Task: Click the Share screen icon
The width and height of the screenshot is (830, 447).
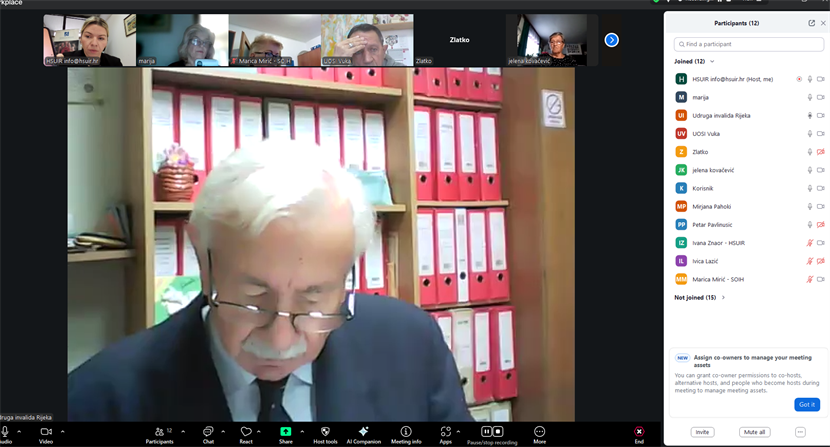Action: tap(286, 432)
